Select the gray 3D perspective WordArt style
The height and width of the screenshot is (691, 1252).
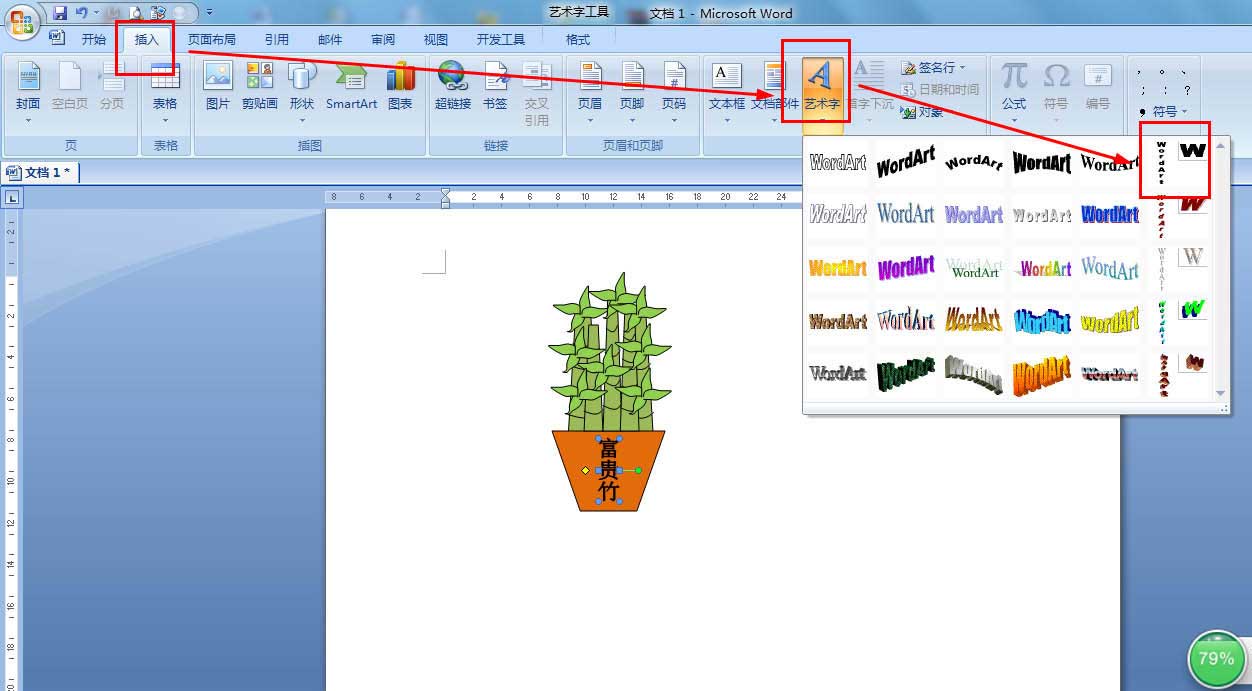coord(974,375)
